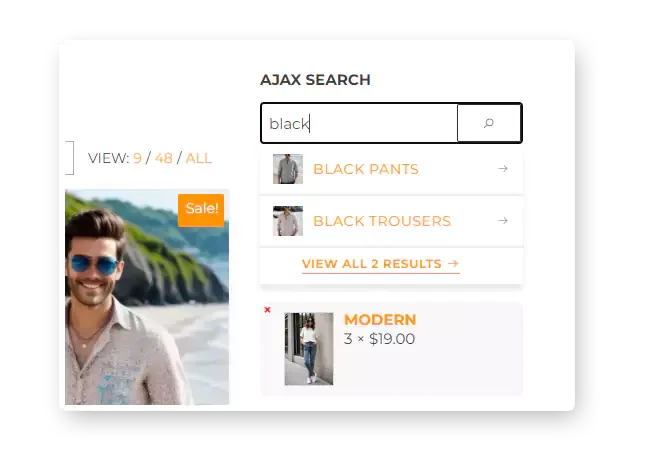Click the arrow beside Black Trousers
This screenshot has height=450, width=650.
(503, 220)
